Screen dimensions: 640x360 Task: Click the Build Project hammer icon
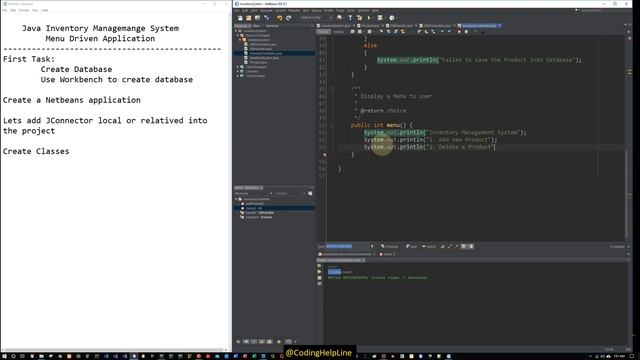tap(350, 18)
